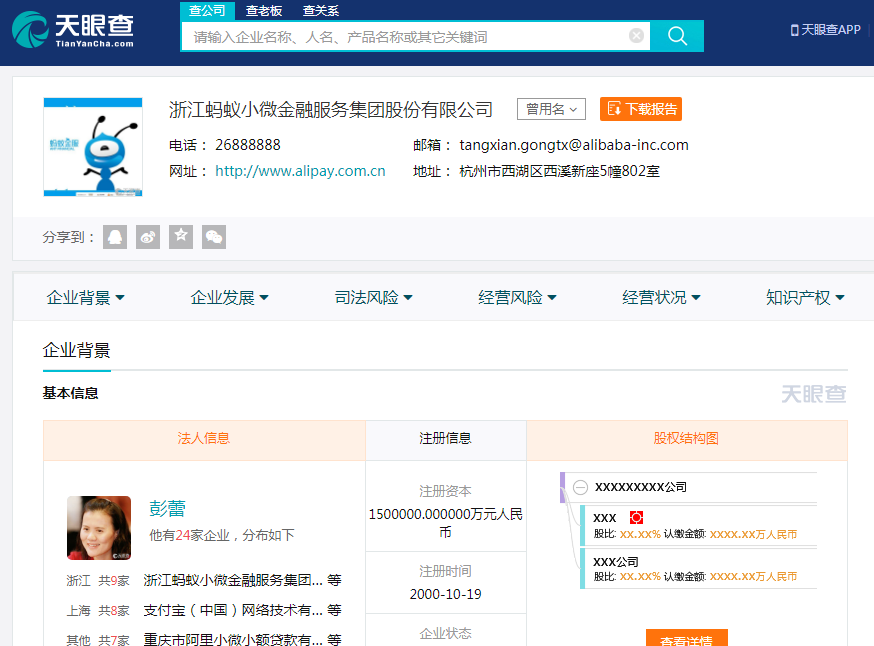Viewport: 874px width, 646px height.
Task: Click the magnifier search button
Action: [677, 36]
